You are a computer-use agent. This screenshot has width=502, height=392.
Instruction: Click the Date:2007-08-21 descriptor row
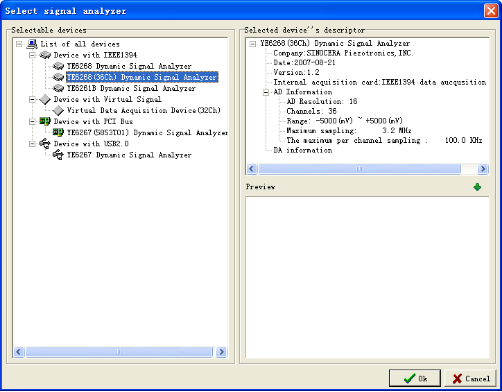[304, 63]
